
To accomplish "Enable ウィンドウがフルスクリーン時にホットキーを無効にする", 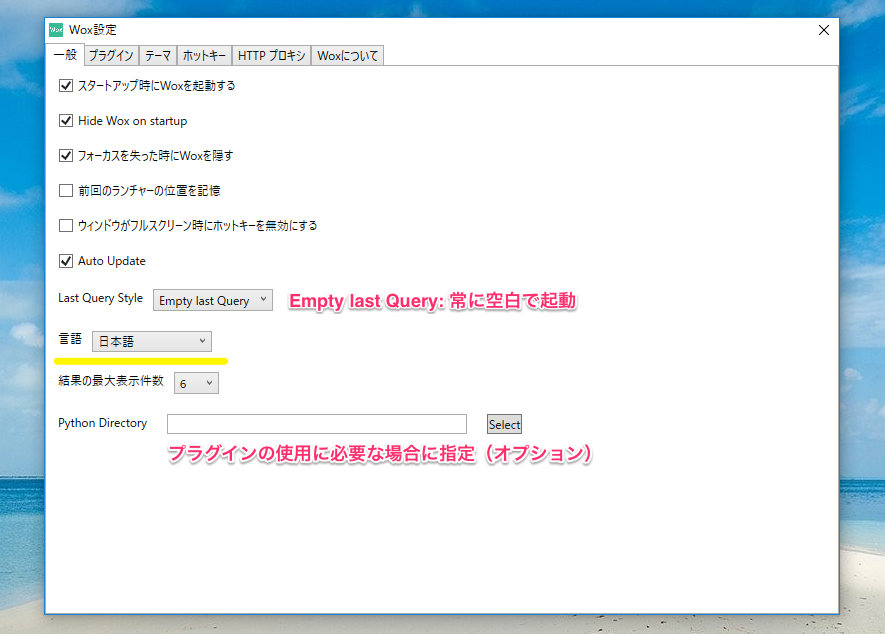I will (66, 226).
